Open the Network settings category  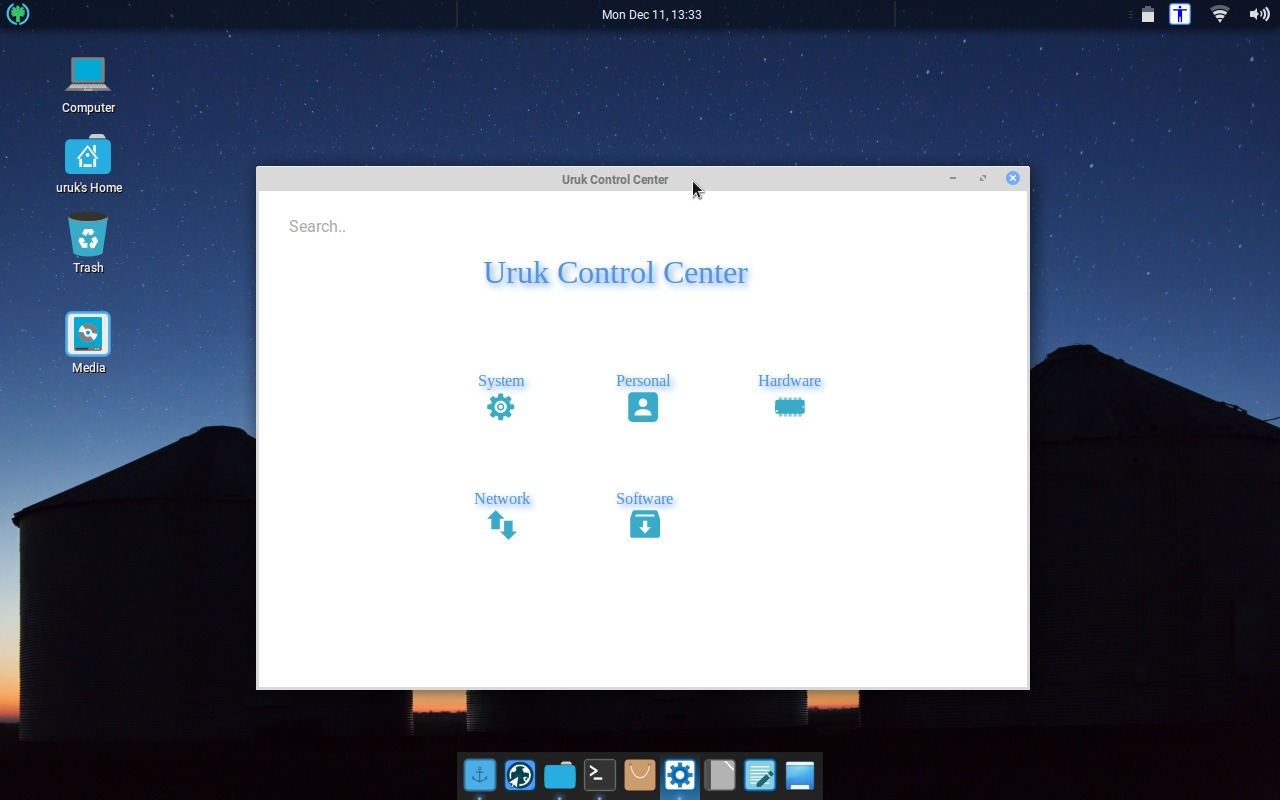coord(501,512)
